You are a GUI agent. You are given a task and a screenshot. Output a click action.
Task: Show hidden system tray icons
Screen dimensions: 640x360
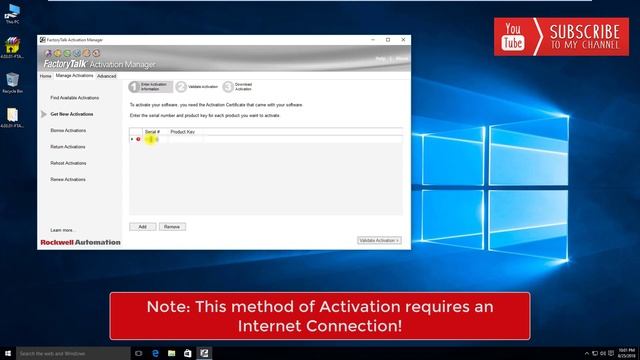(587, 353)
